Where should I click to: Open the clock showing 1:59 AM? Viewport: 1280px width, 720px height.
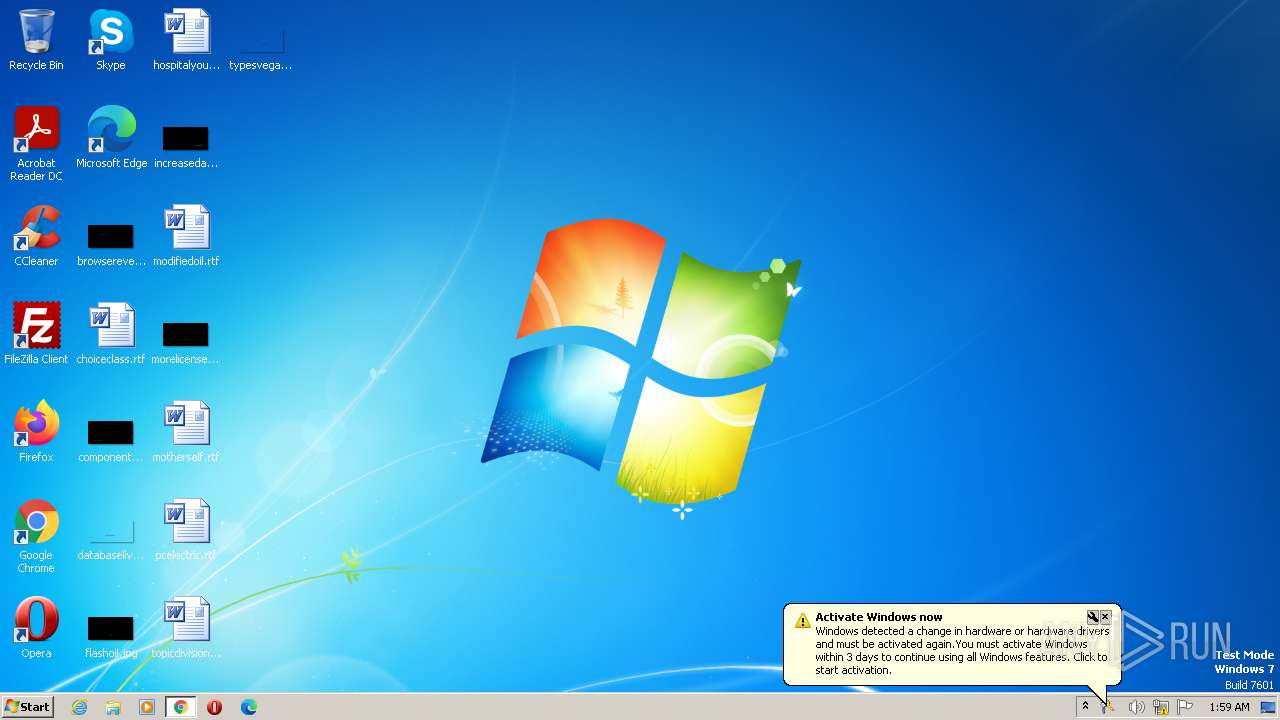tap(1229, 707)
